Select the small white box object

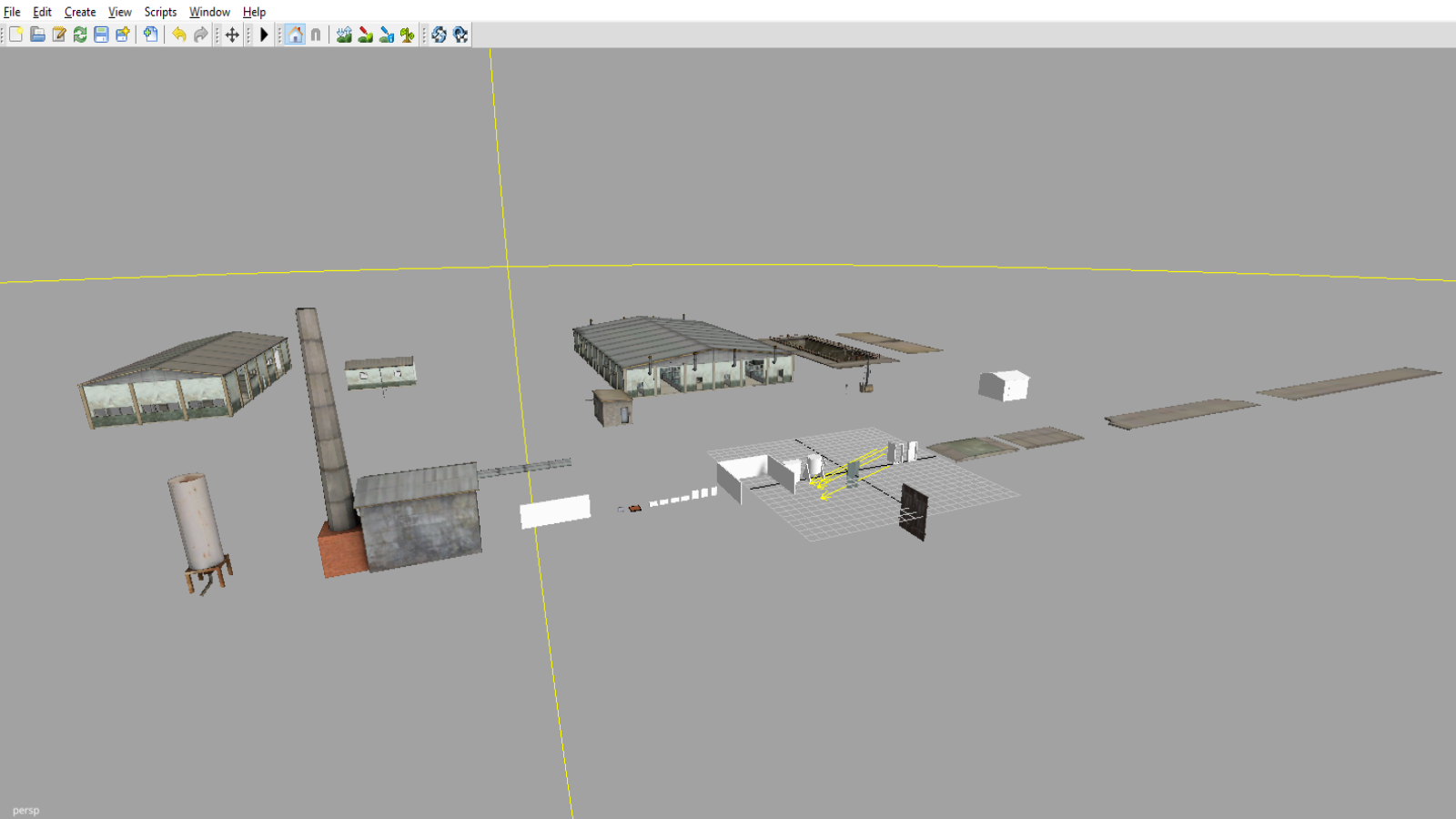pyautogui.click(x=1004, y=385)
